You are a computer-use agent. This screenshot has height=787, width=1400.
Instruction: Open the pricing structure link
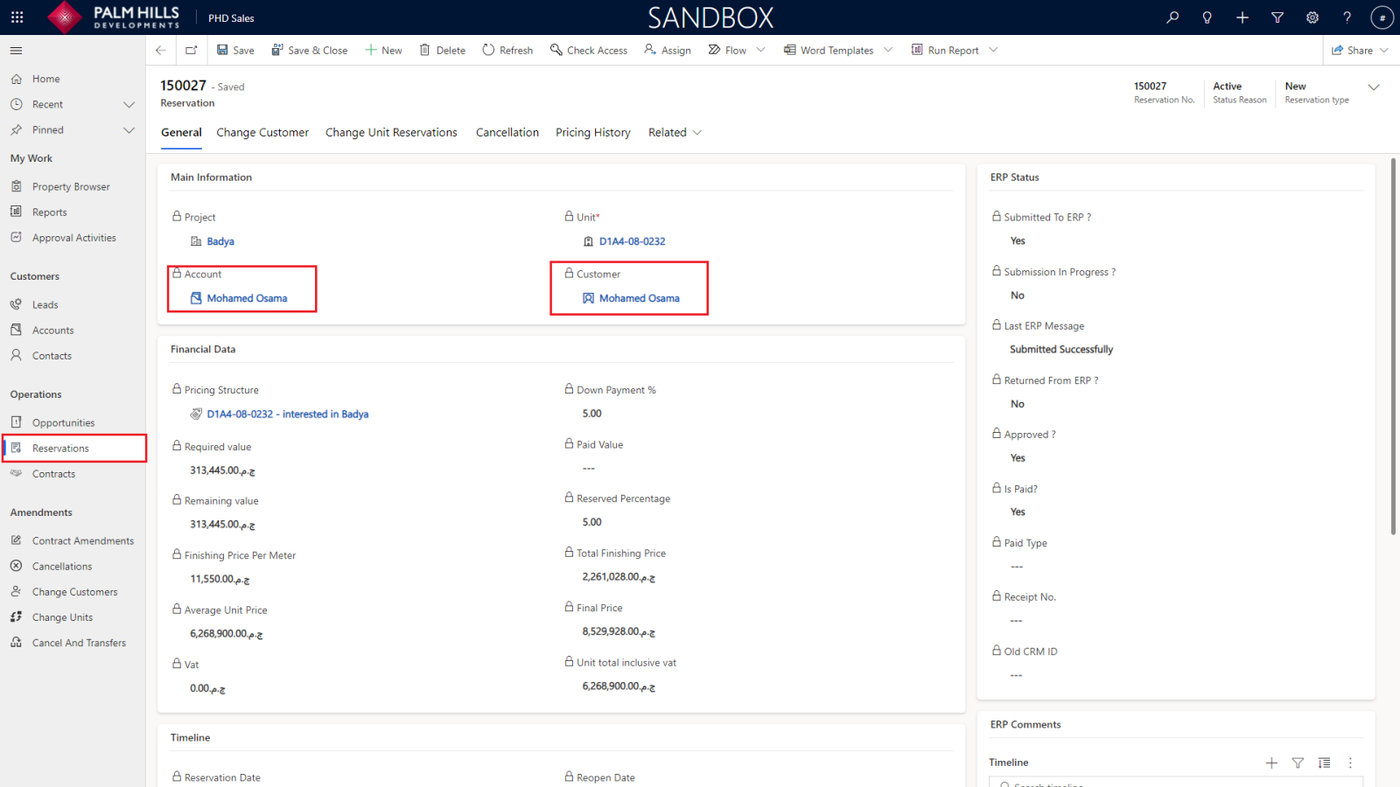tap(287, 414)
